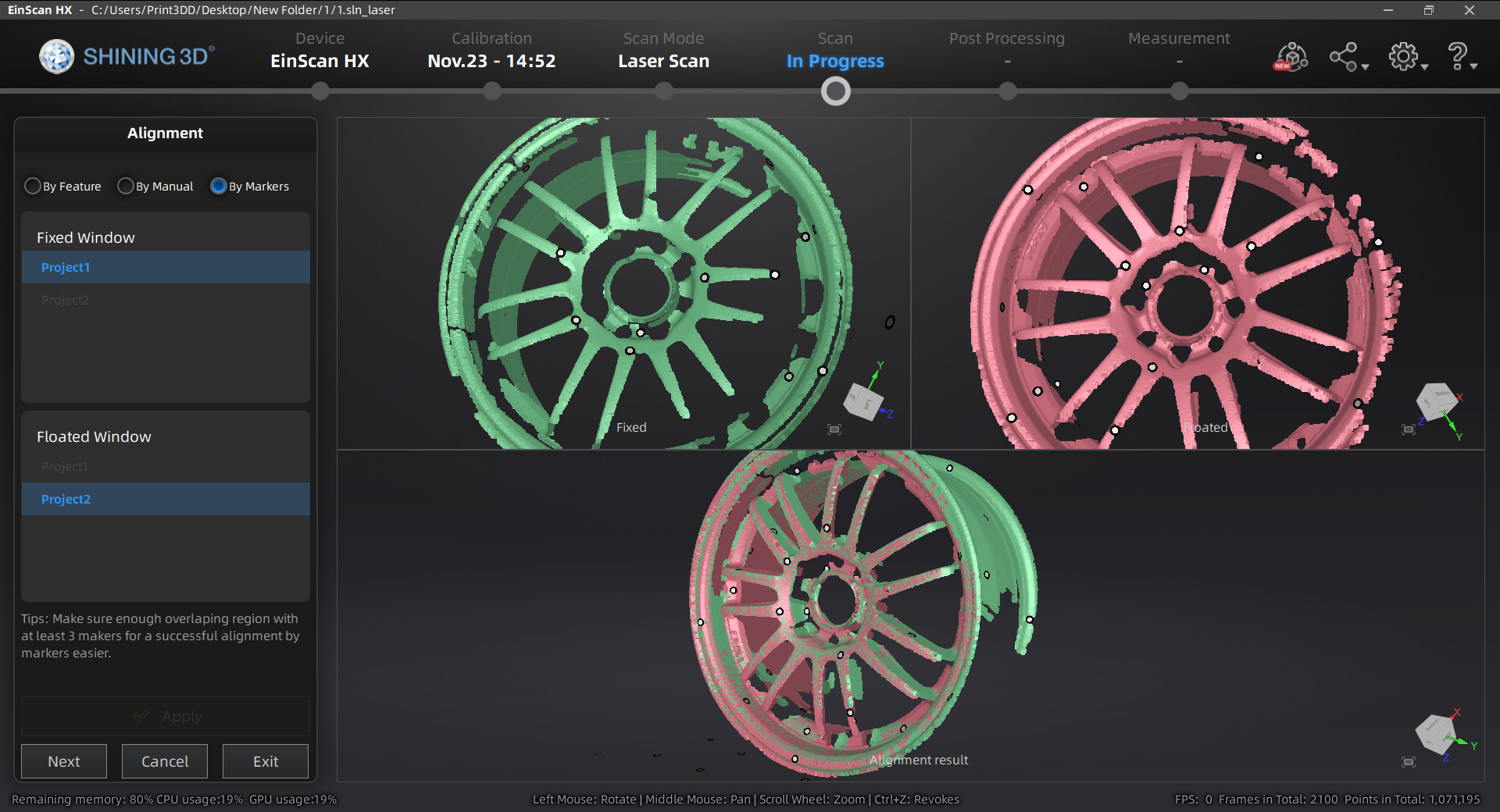This screenshot has width=1500, height=812.
Task: Click the 'CPU usage:19%' status text
Action: [x=200, y=800]
